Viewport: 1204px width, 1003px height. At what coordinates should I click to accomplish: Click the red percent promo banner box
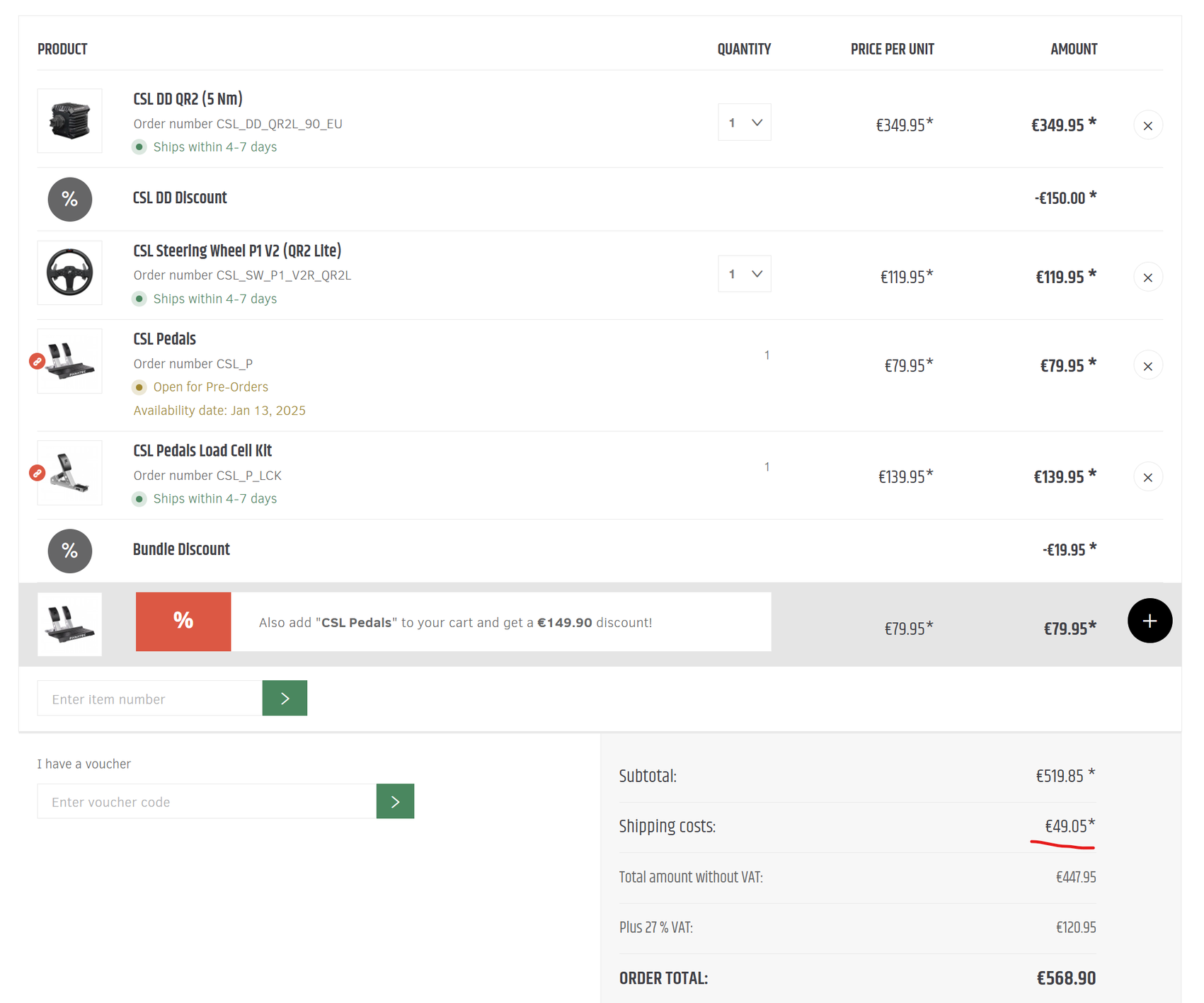tap(183, 621)
